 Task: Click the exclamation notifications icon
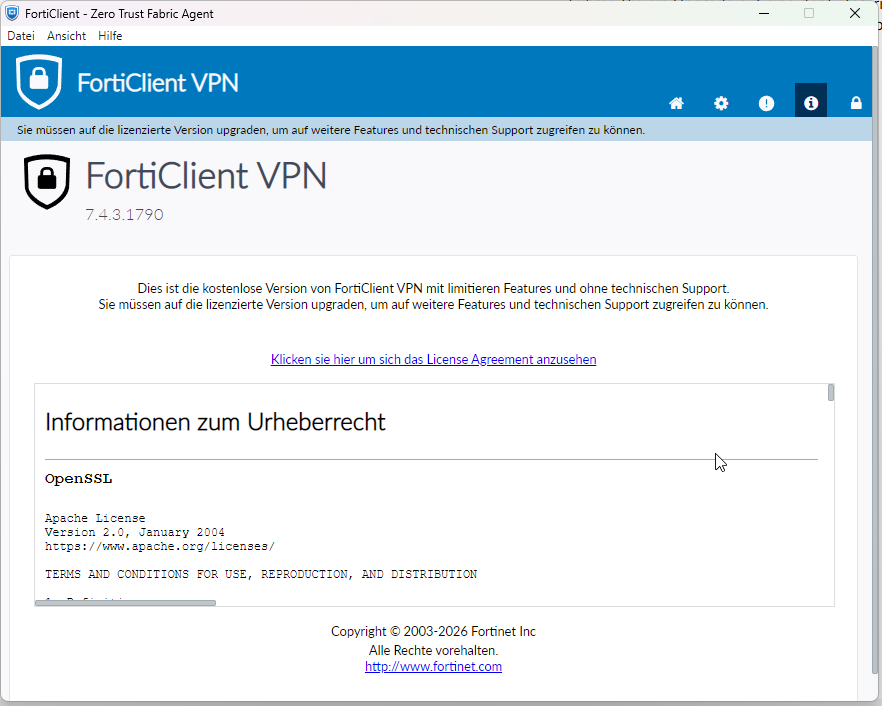[x=766, y=103]
